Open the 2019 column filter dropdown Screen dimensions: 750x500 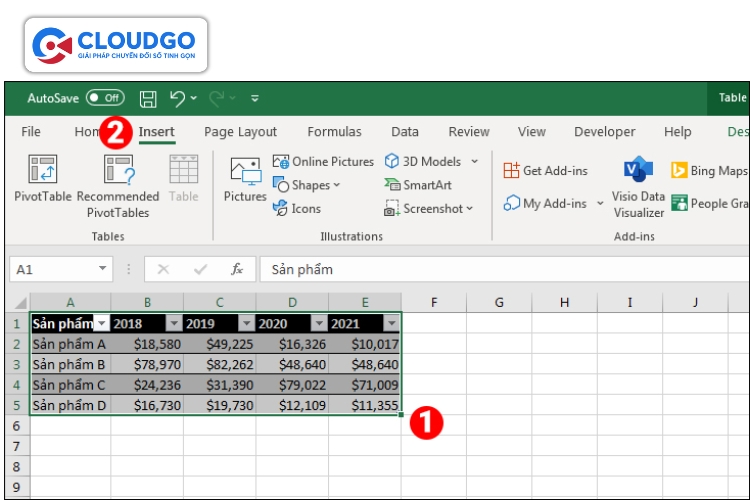[246, 324]
